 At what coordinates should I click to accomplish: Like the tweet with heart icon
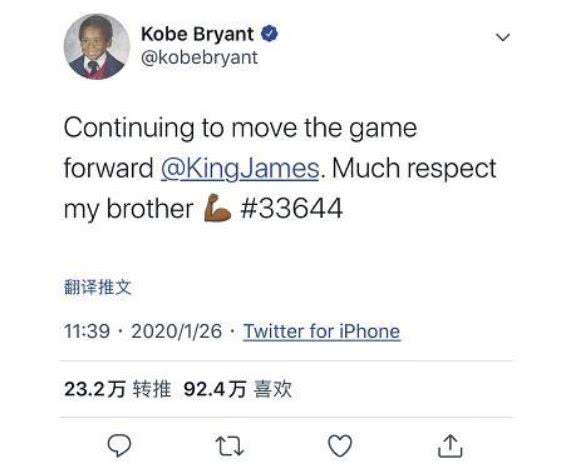340,445
